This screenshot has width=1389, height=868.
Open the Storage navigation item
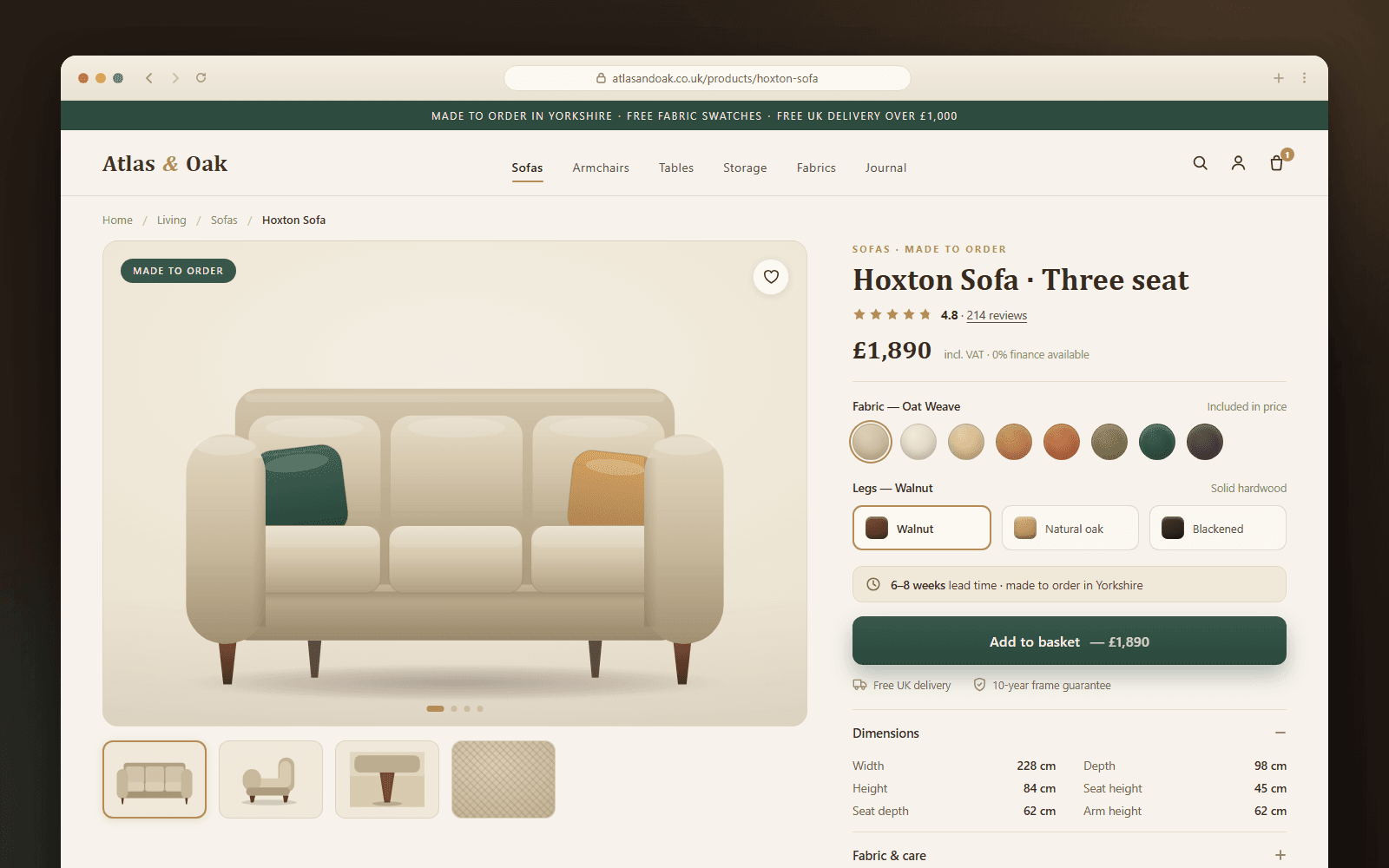pyautogui.click(x=745, y=168)
